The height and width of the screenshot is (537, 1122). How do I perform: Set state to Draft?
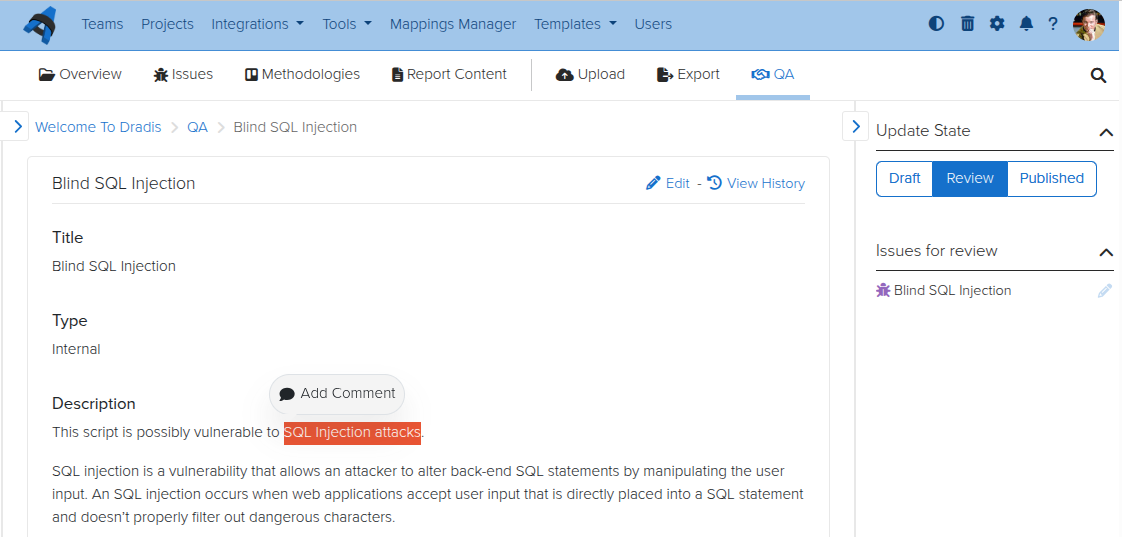(x=904, y=179)
